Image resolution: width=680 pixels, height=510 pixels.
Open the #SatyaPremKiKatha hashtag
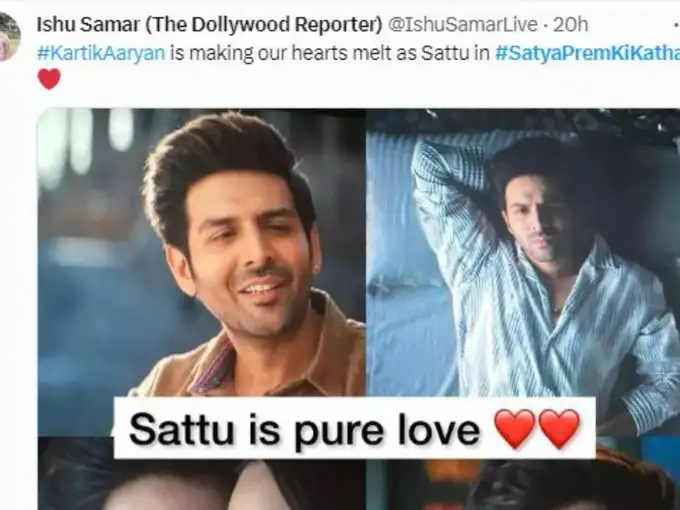[x=587, y=53]
